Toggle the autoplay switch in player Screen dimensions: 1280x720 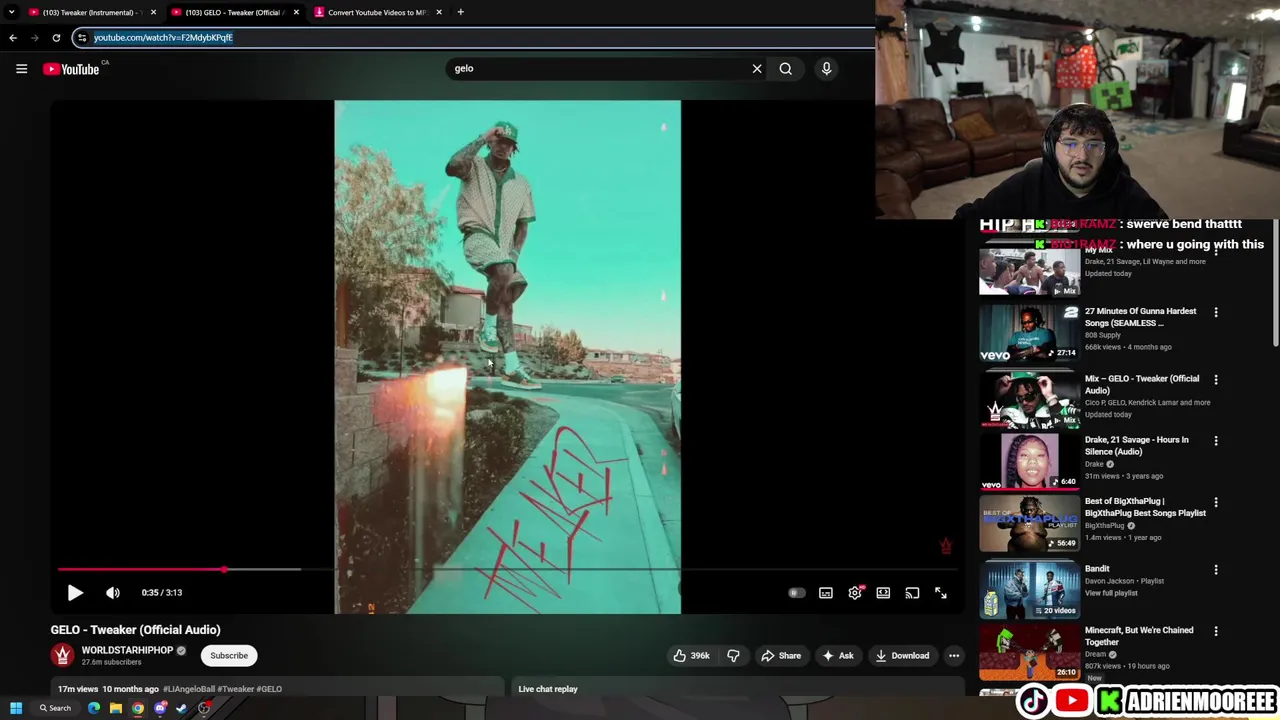pyautogui.click(x=796, y=593)
